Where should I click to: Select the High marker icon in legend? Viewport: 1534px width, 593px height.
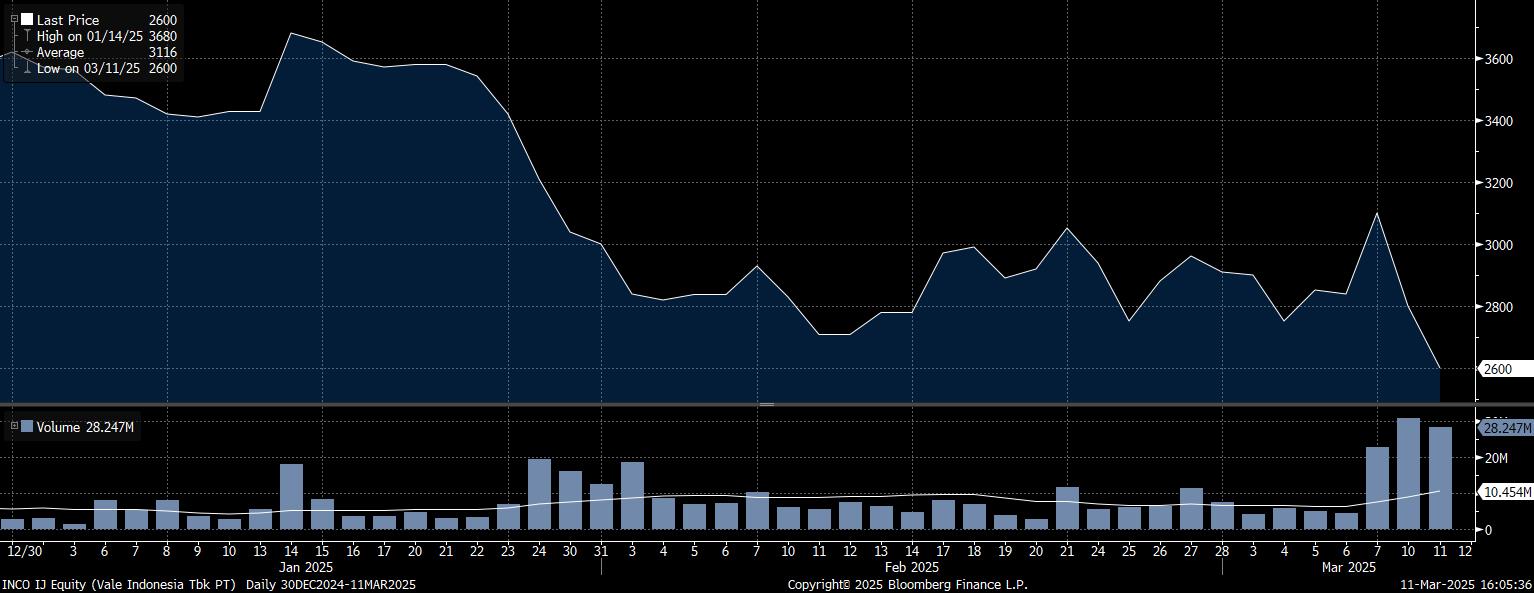[x=26, y=36]
